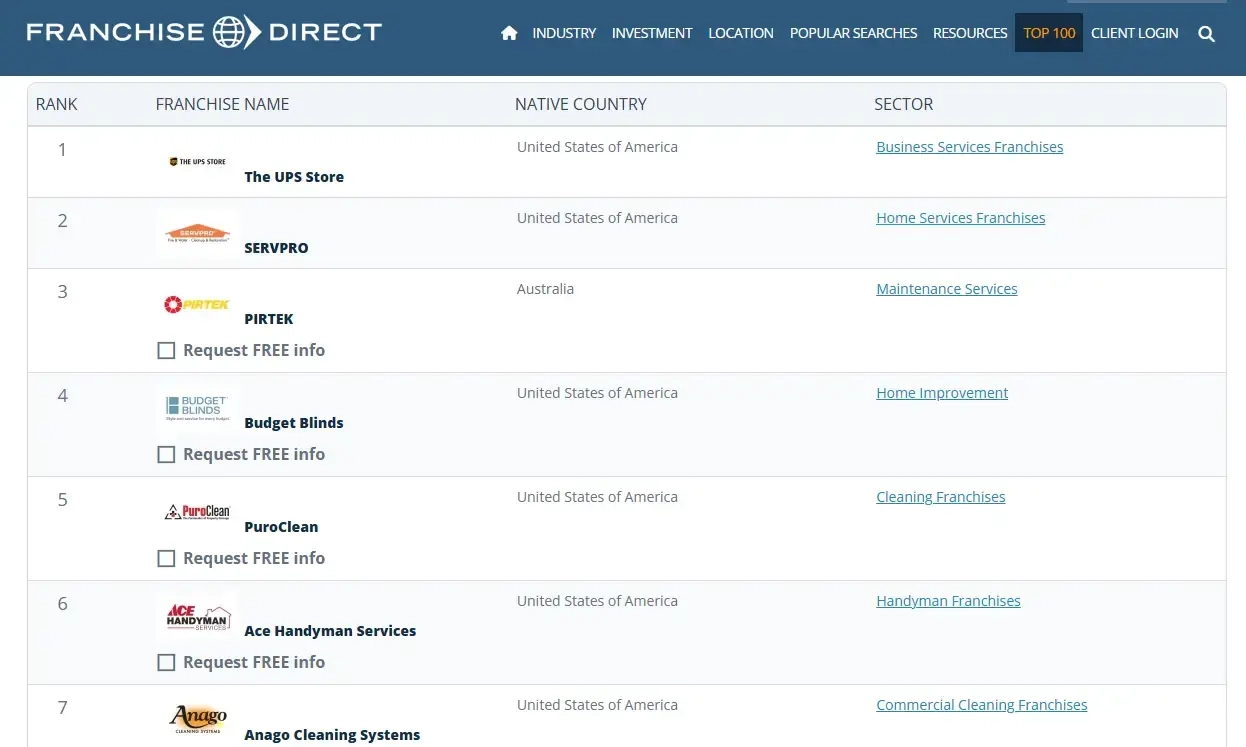Tick Budget Blinds Request FREE info checkbox
This screenshot has height=747, width=1246.
coord(167,455)
